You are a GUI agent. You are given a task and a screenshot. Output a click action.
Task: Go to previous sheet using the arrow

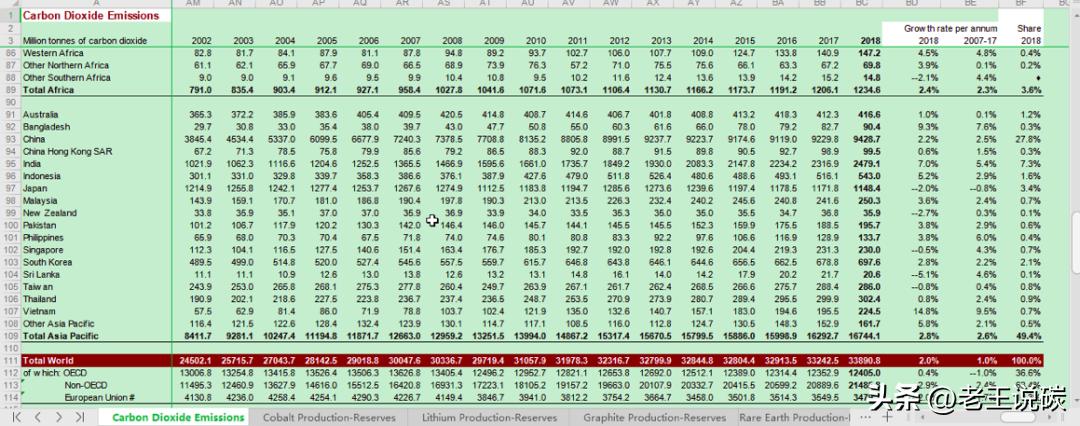coord(39,417)
